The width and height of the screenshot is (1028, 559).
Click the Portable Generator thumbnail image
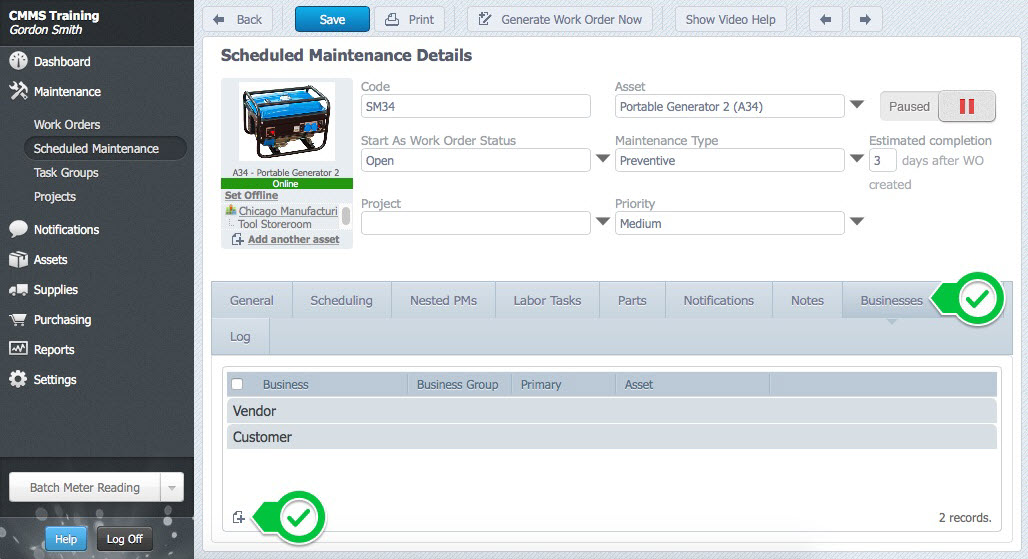point(287,121)
